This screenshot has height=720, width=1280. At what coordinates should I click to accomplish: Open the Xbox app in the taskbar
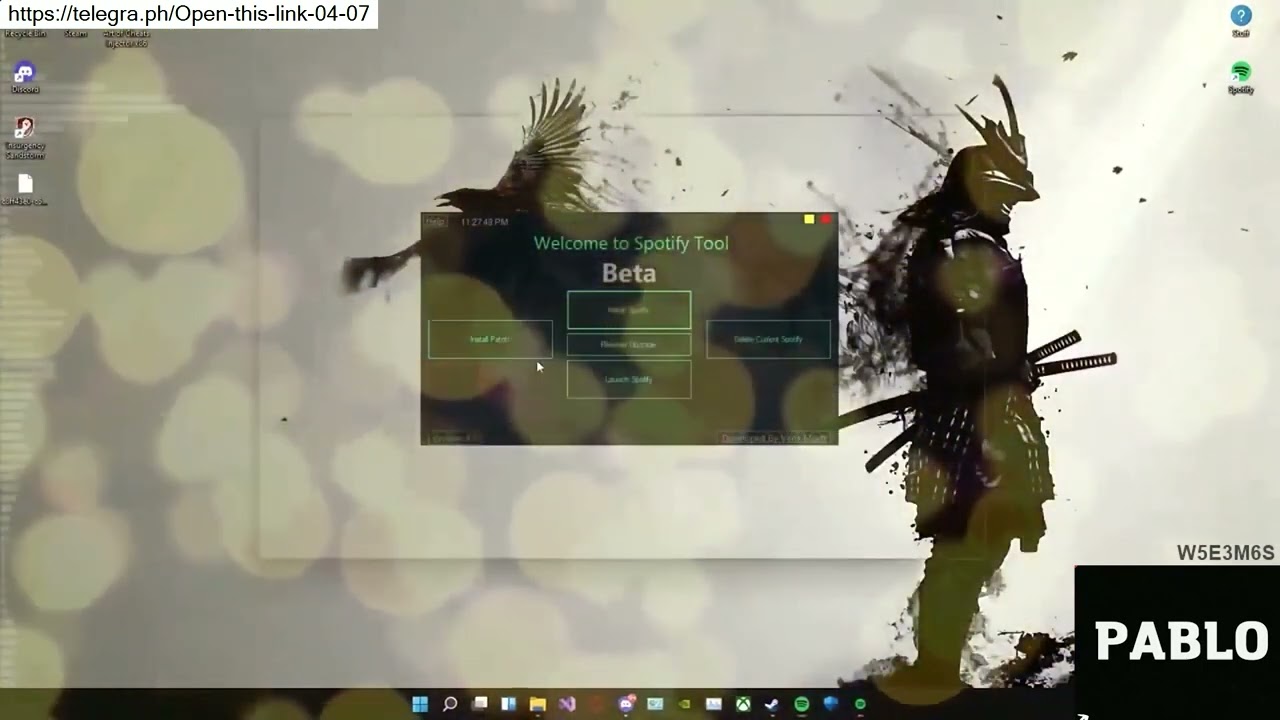point(743,704)
